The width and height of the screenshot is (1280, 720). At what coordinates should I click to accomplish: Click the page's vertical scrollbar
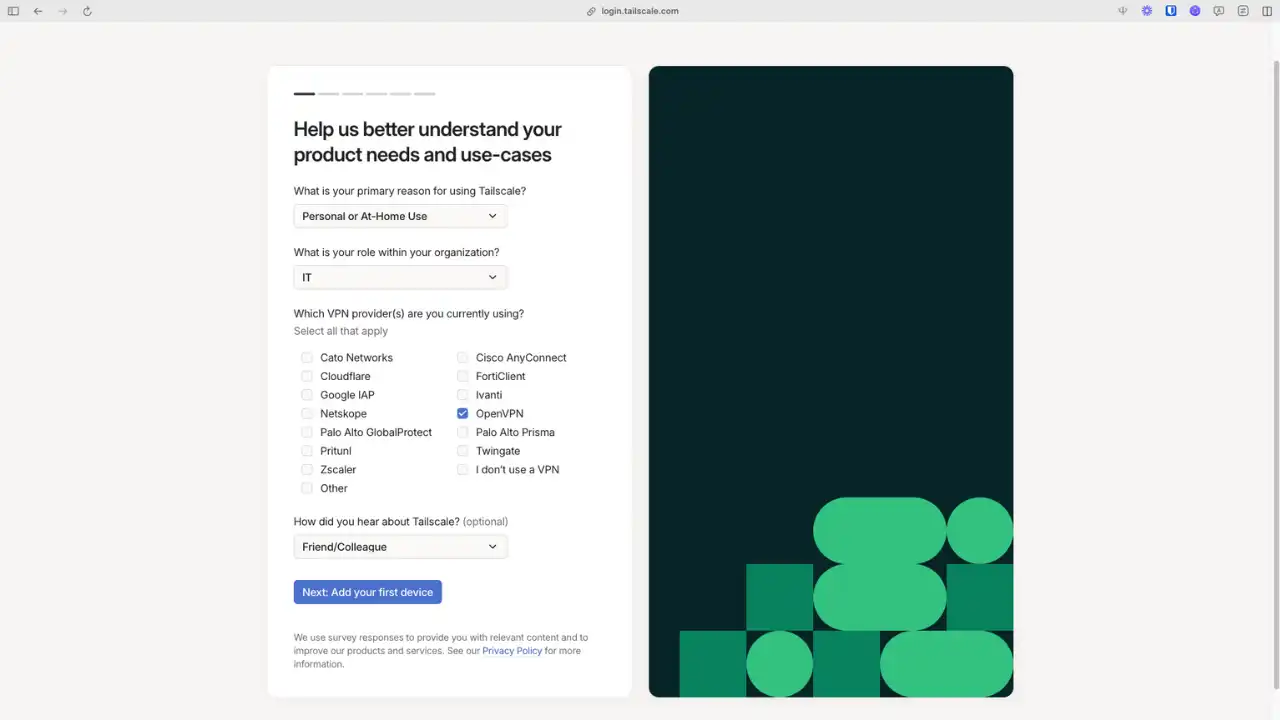(x=1274, y=300)
